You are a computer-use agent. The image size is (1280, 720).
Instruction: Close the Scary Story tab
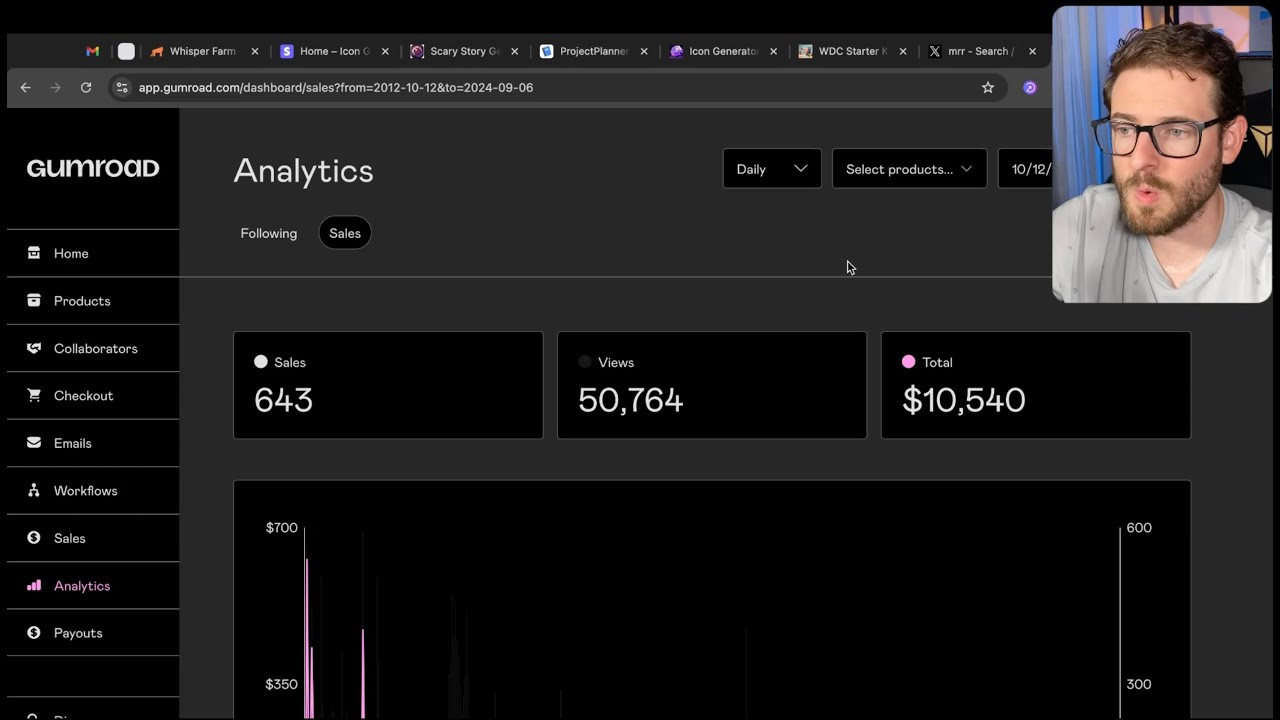(515, 51)
